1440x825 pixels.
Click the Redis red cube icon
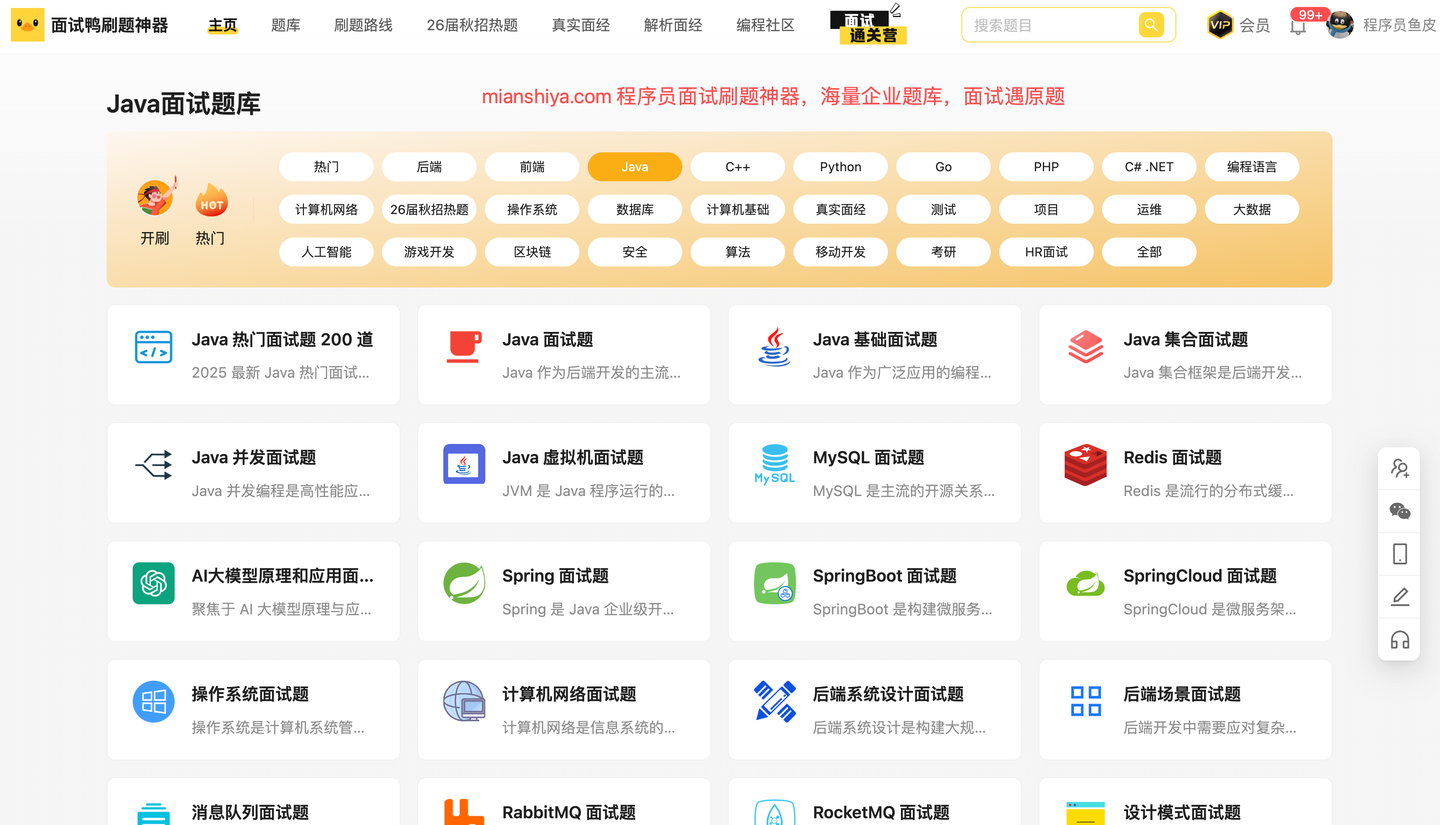[x=1085, y=465]
